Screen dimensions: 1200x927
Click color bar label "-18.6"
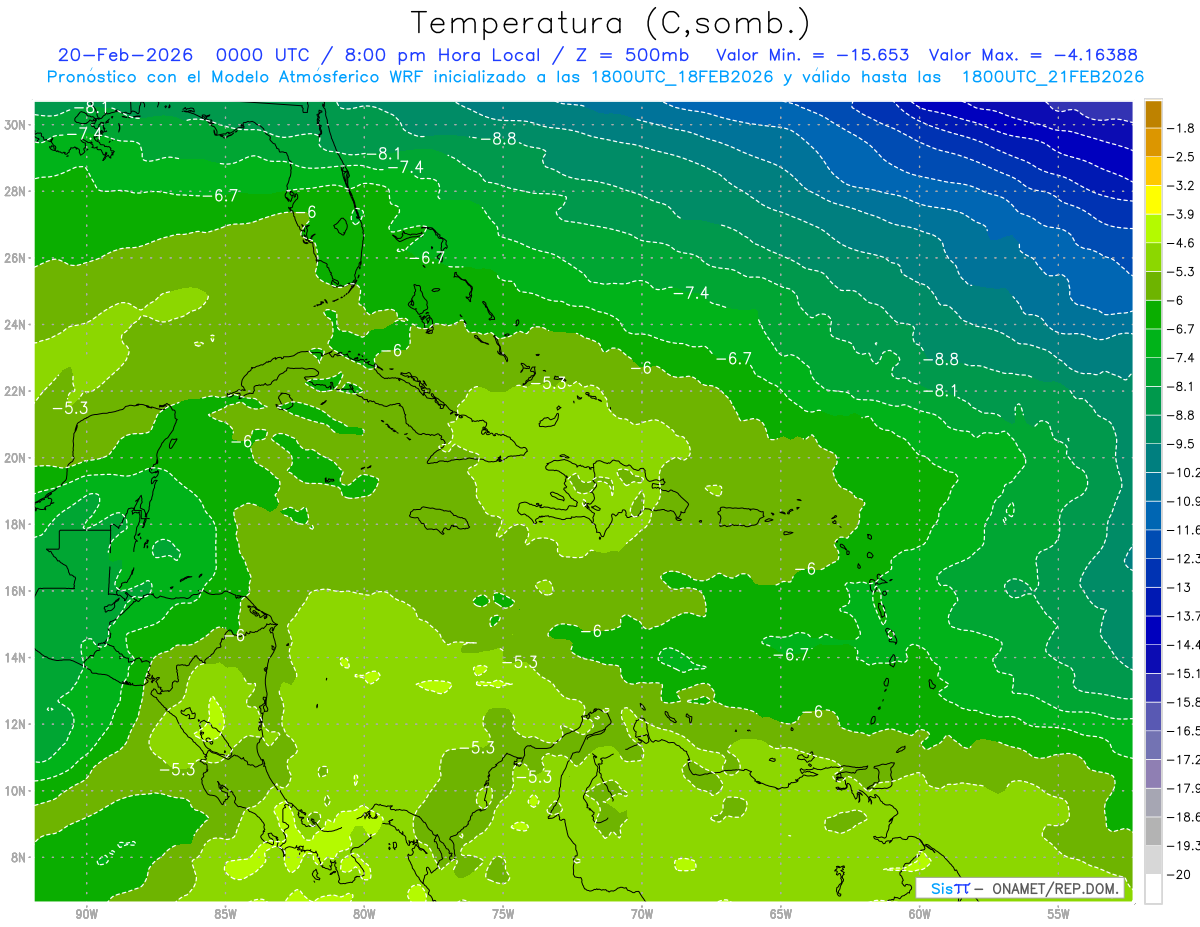pyautogui.click(x=1183, y=817)
